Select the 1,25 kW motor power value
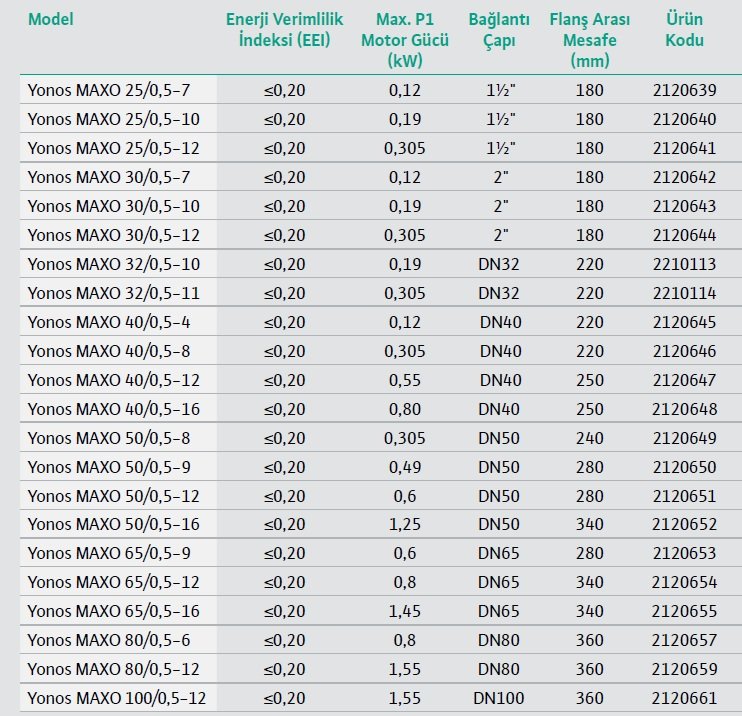Screen dimensions: 742x716 tap(407, 525)
